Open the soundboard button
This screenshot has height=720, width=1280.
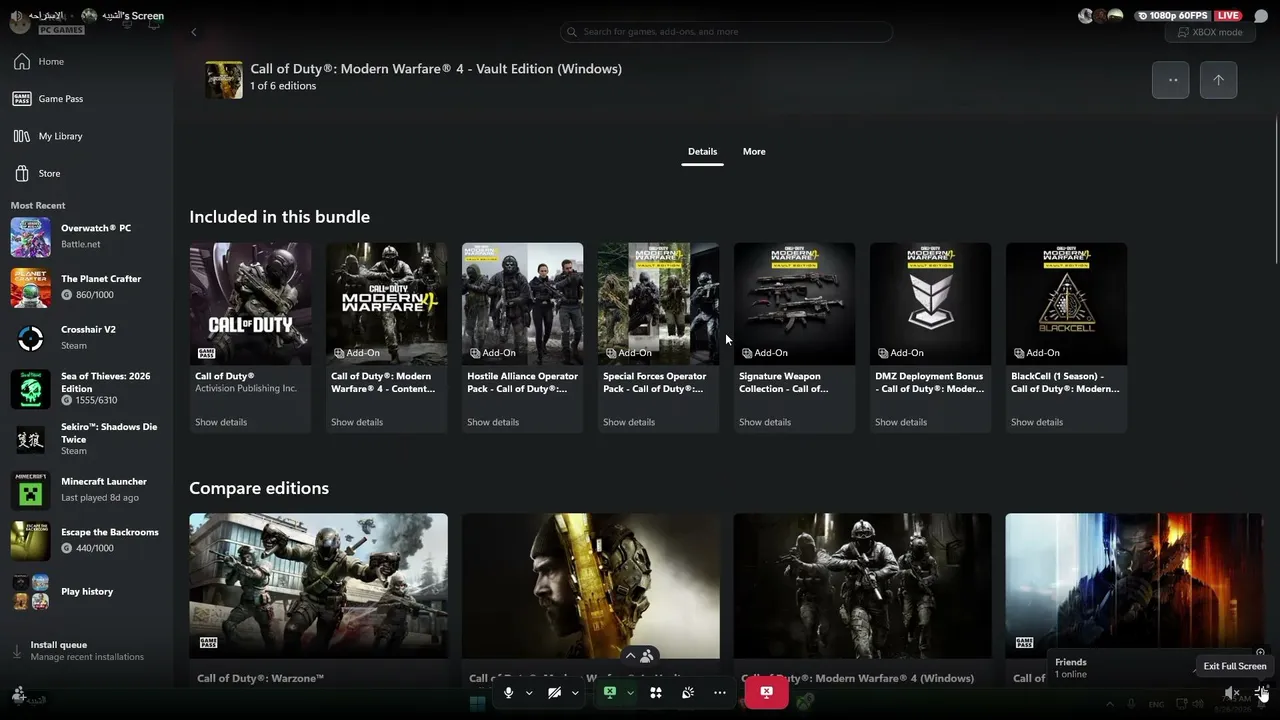[x=688, y=693]
